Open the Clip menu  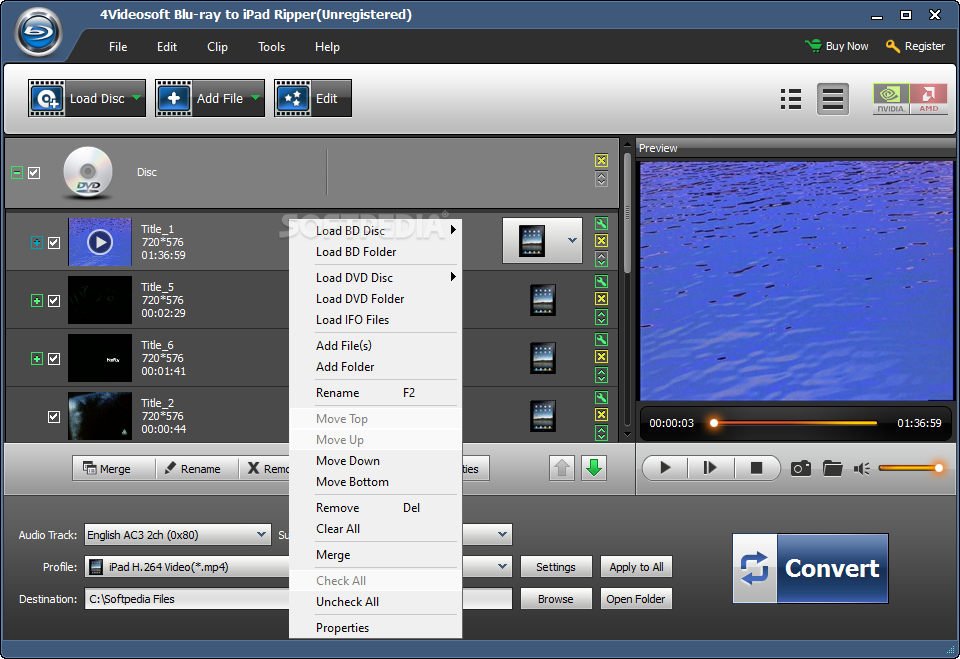pyautogui.click(x=217, y=47)
